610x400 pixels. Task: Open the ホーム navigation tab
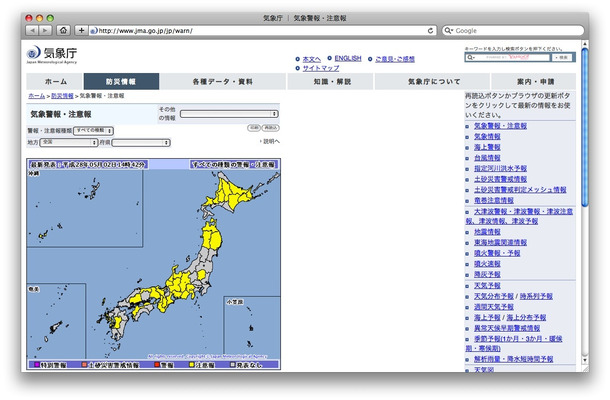click(55, 81)
